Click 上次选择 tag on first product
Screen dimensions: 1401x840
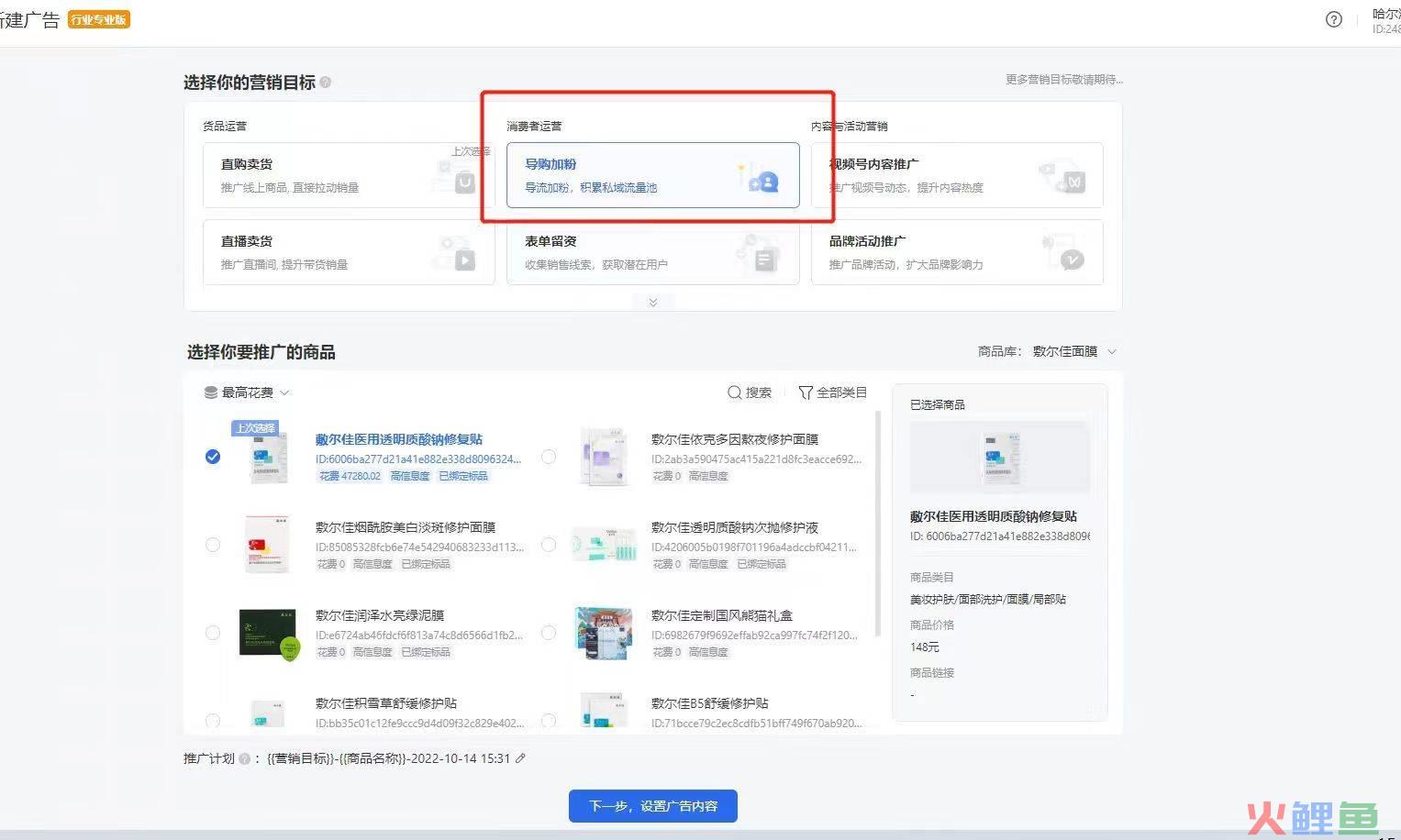[x=254, y=428]
